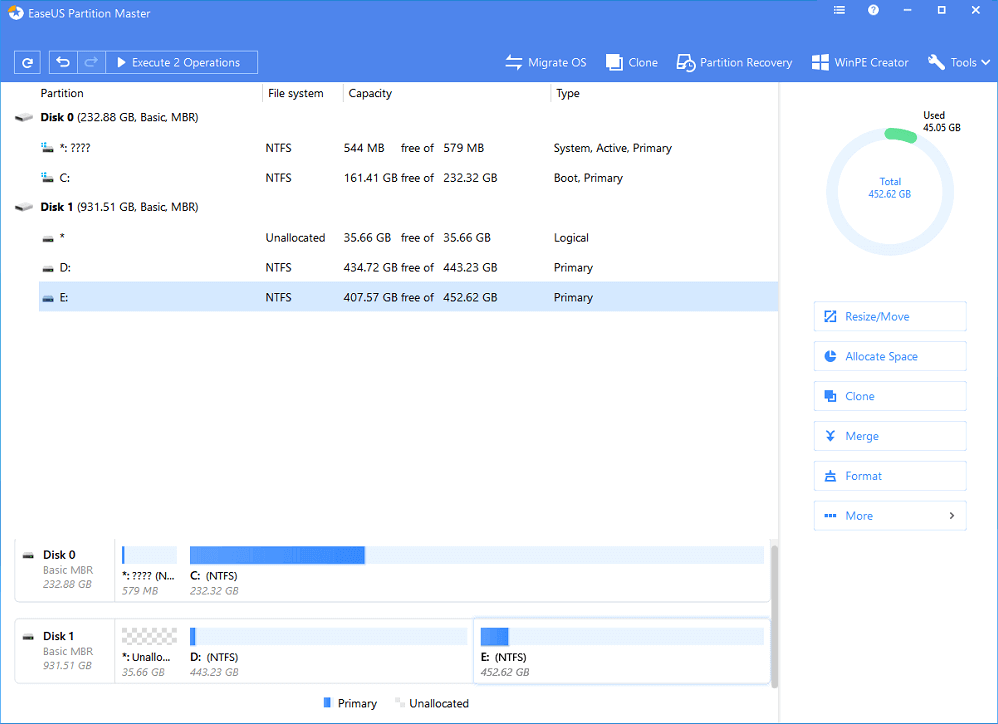Open the hamburger menu in title bar
This screenshot has height=724, width=998.
pos(839,10)
